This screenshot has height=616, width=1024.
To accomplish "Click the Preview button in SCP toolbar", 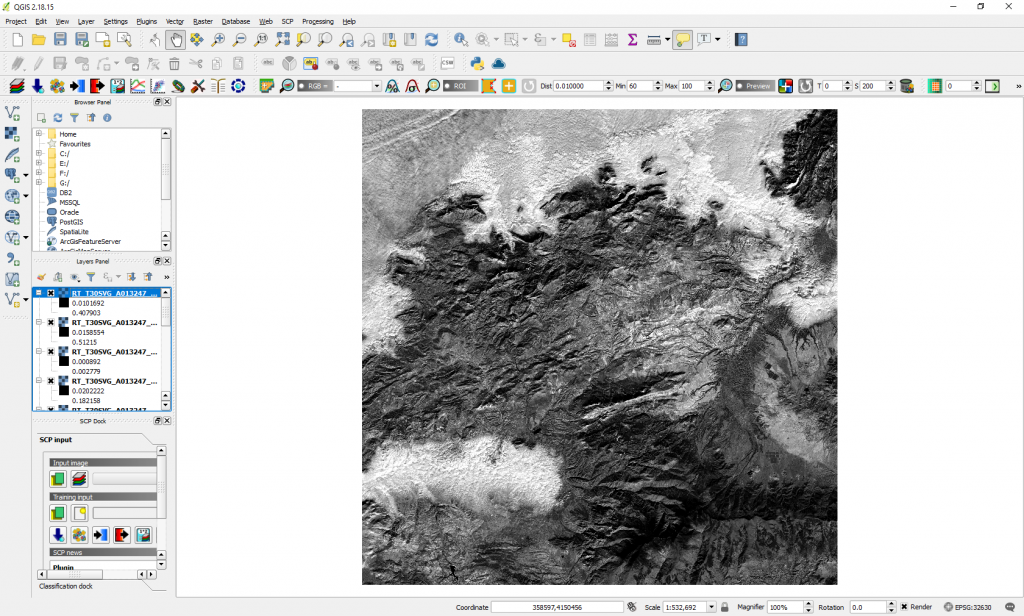I will [x=755, y=86].
